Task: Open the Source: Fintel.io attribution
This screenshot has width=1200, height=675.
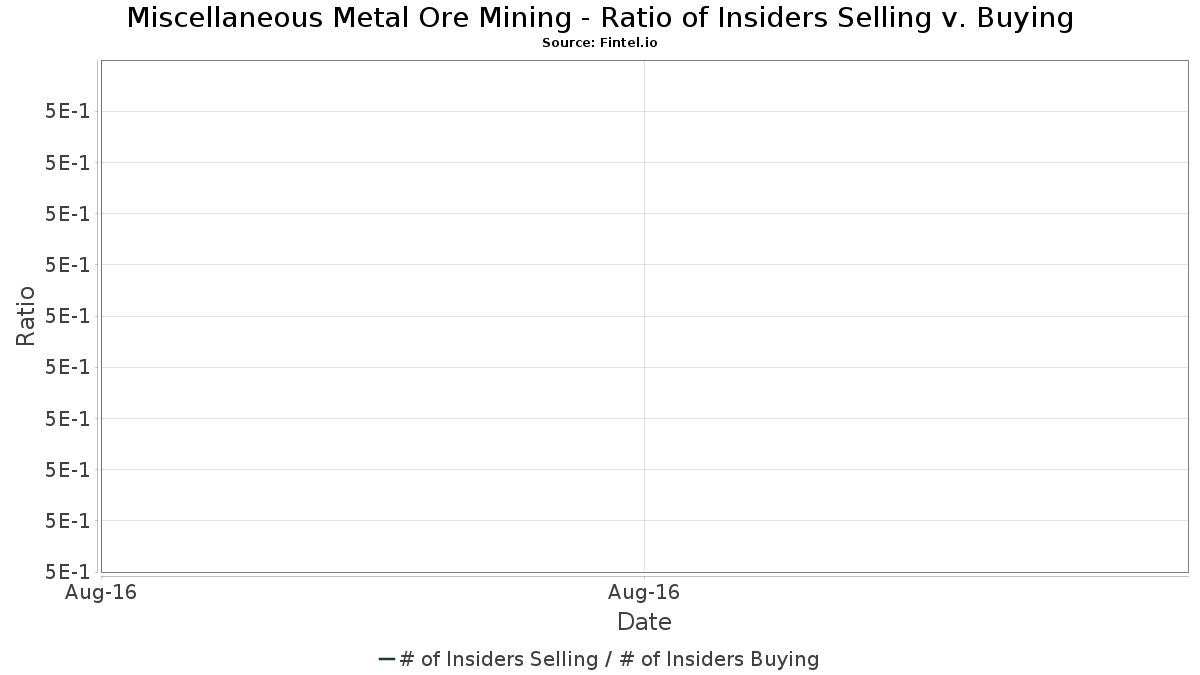Action: 600,43
